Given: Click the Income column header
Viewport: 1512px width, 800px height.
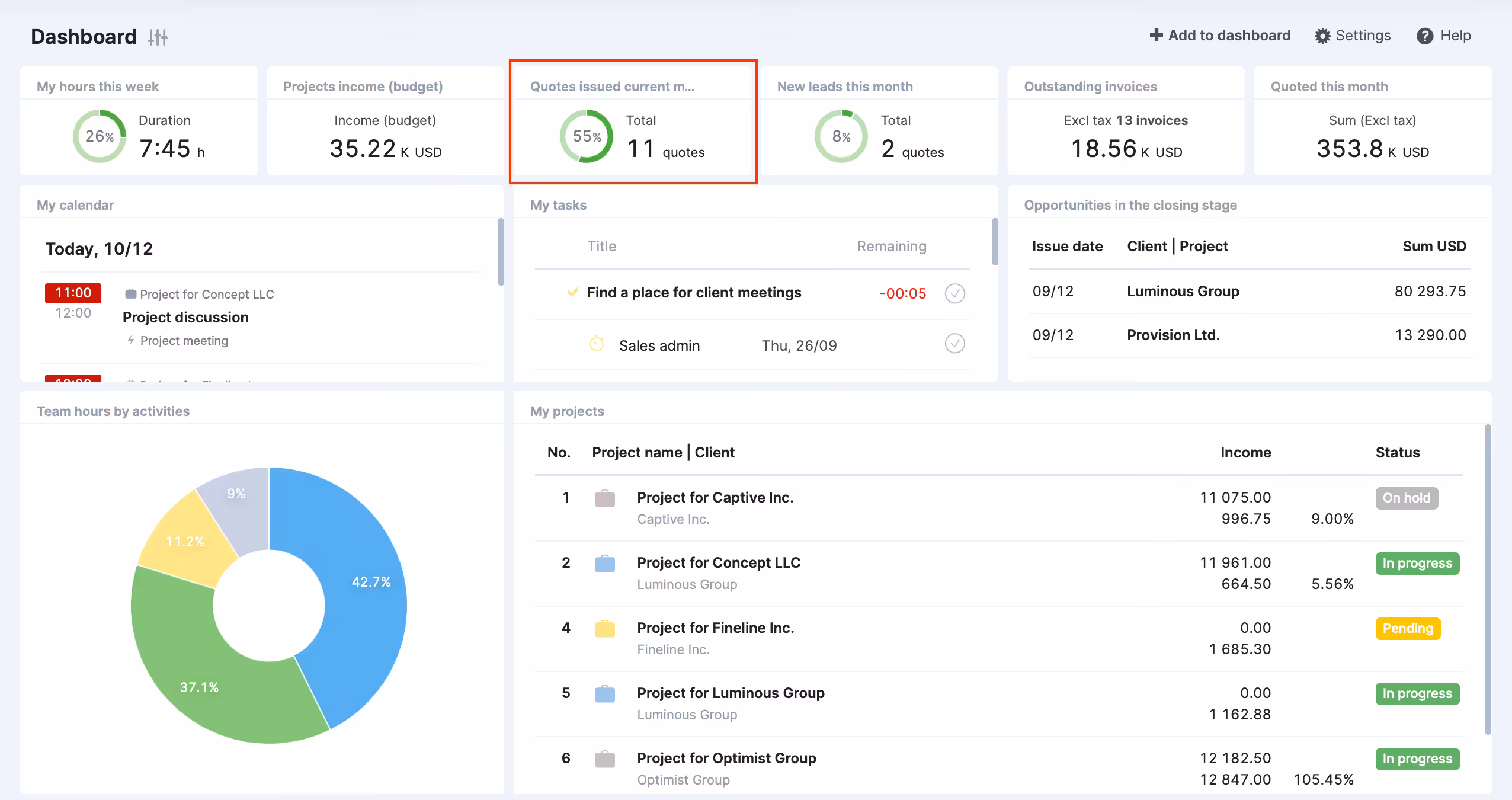Looking at the screenshot, I should 1245,453.
